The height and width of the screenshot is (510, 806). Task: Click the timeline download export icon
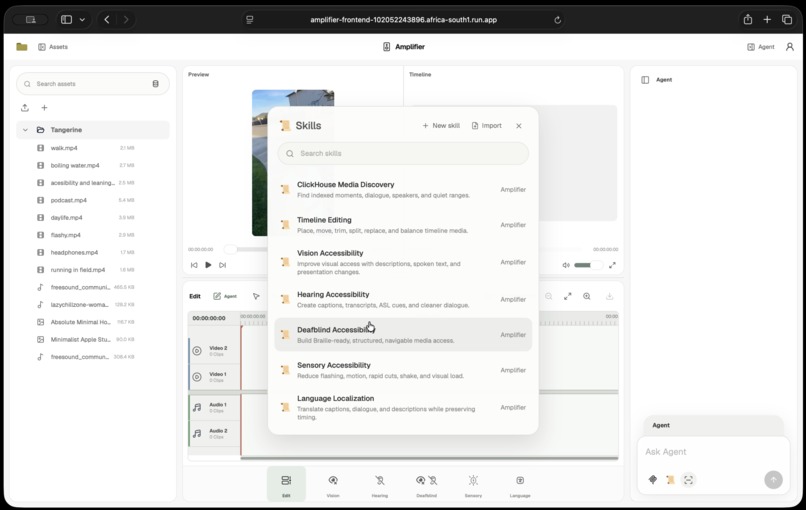pyautogui.click(x=609, y=296)
